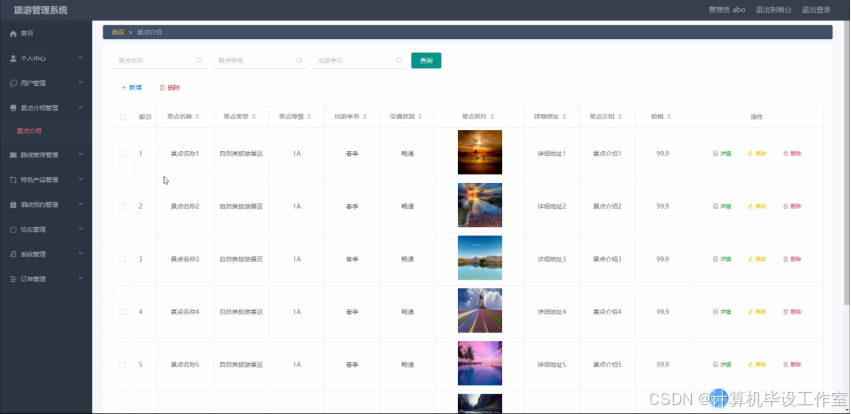Image resolution: width=851 pixels, height=414 pixels.
Task: Click 管理员 abo in the top bar
Action: [x=727, y=10]
